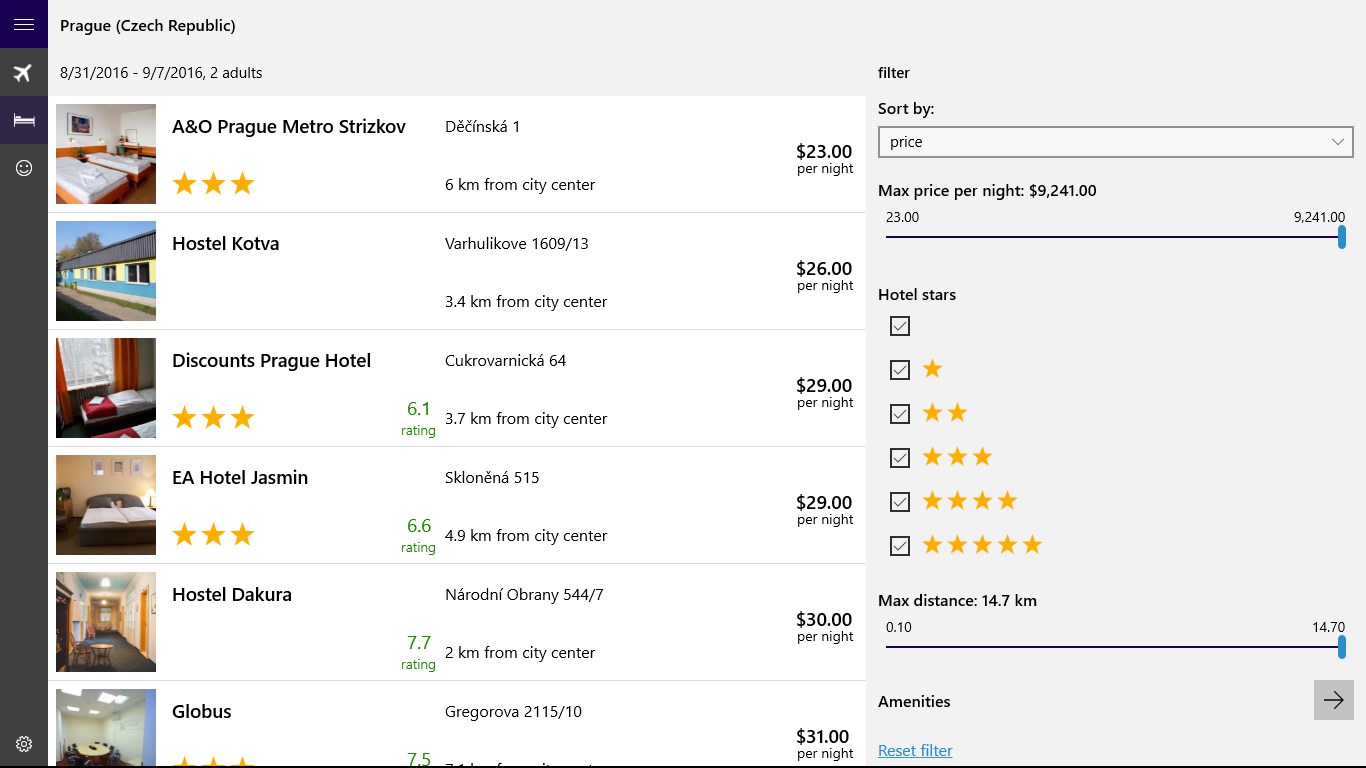Expand the Amenities filter section
Screen dimensions: 1366x768
point(914,701)
